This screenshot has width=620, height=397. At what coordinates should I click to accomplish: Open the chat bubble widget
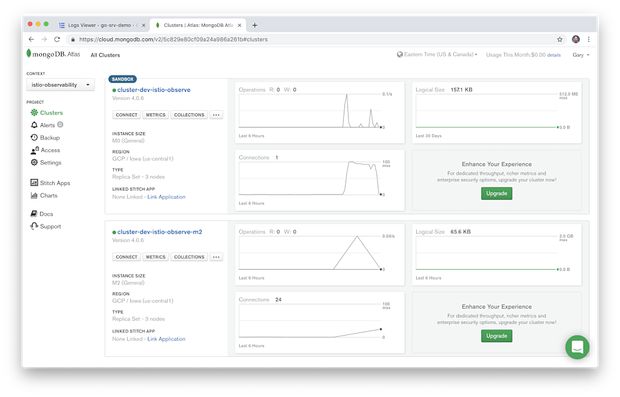pyautogui.click(x=577, y=347)
